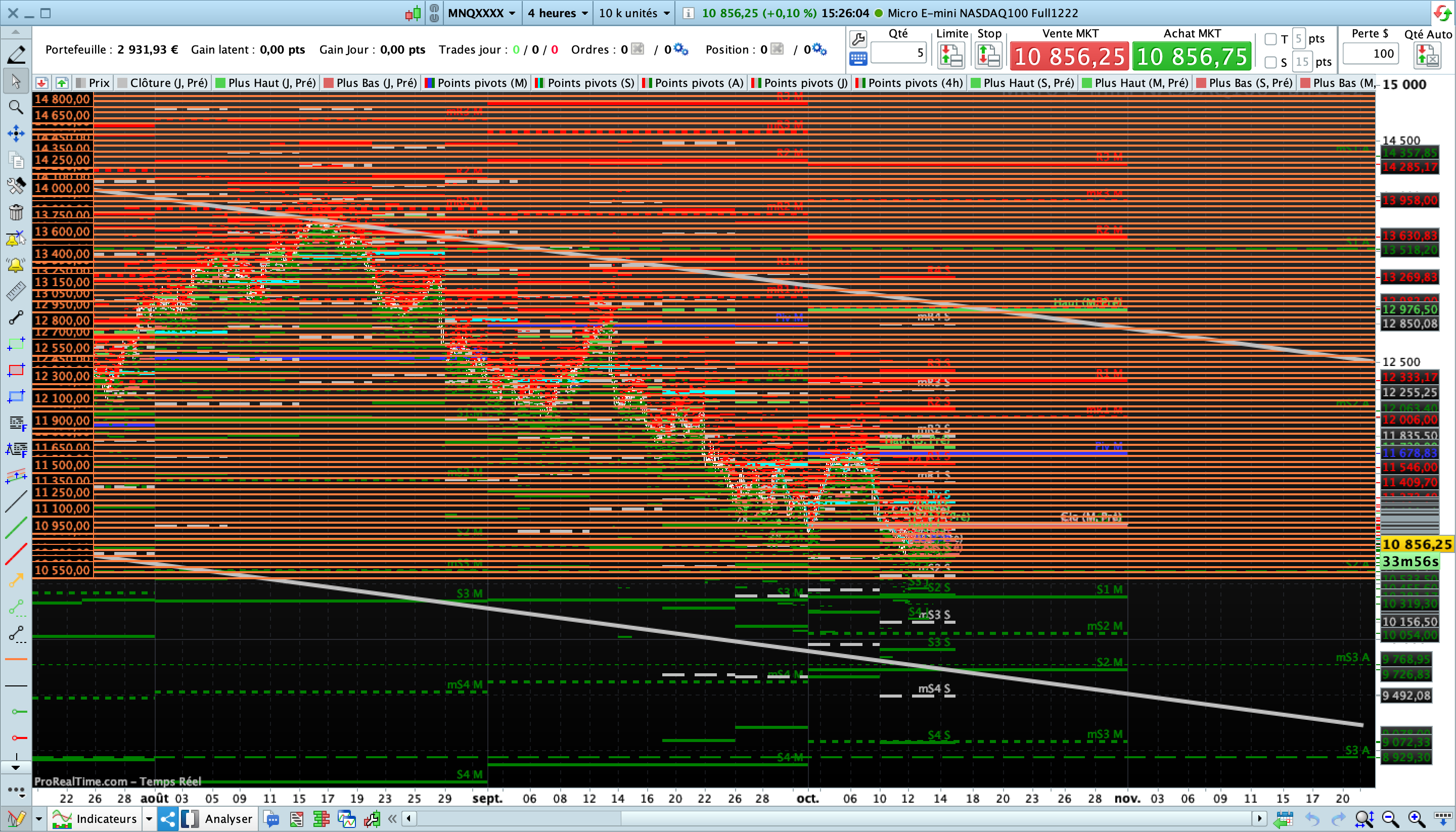The image size is (1456, 832).
Task: Toggle the Qté Auto button
Action: [x=1427, y=56]
